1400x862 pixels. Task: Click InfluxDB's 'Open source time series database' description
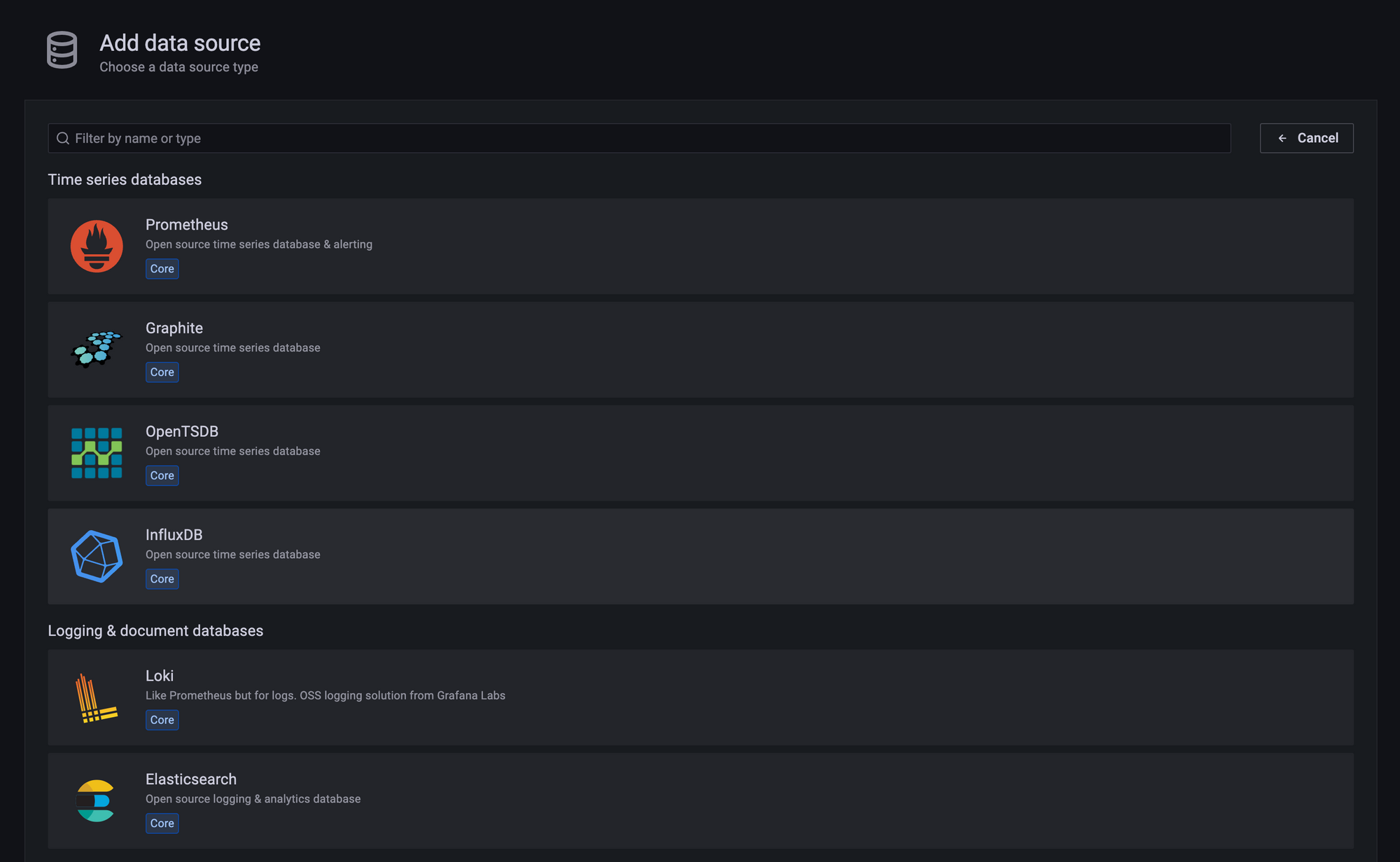233,555
